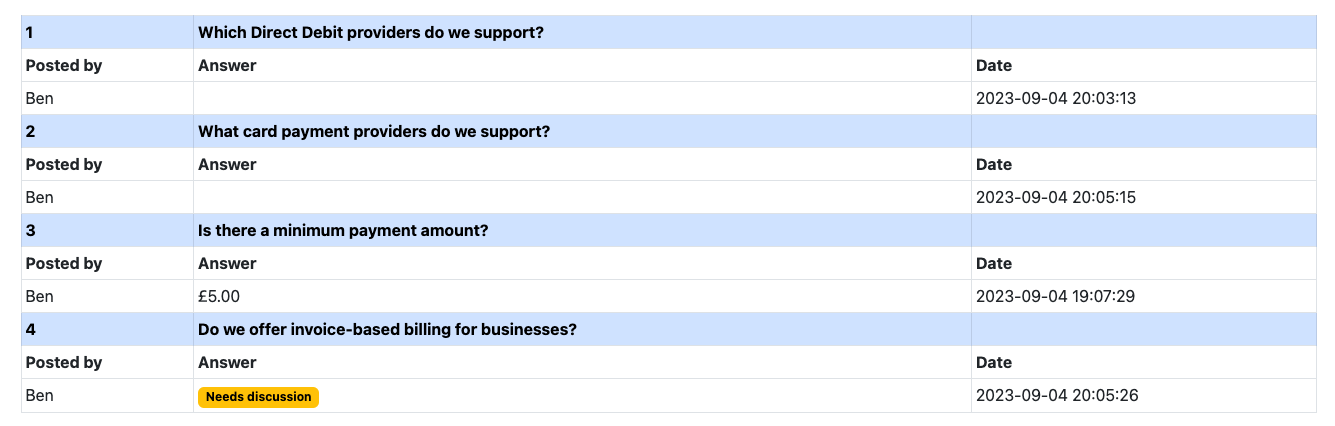Image resolution: width=1335 pixels, height=426 pixels.
Task: Select question 'What card payment providers do we support?'
Action: click(374, 131)
